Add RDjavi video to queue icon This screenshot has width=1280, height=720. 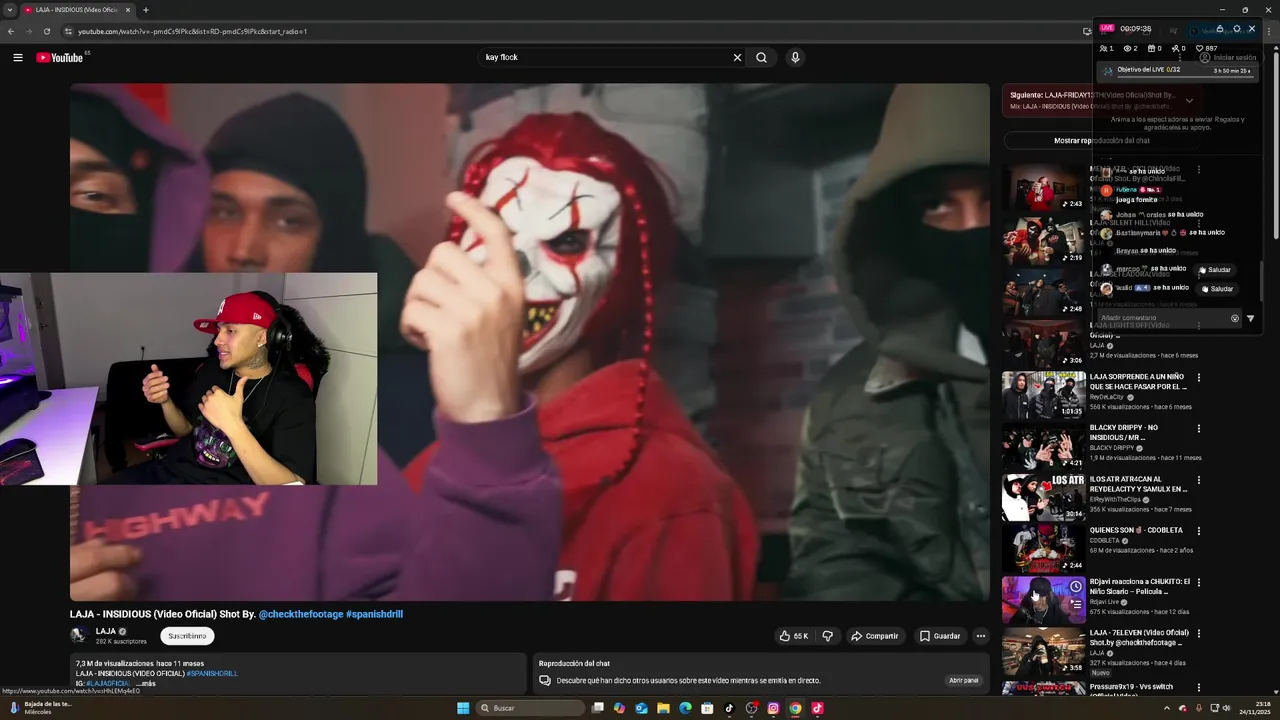point(1075,604)
